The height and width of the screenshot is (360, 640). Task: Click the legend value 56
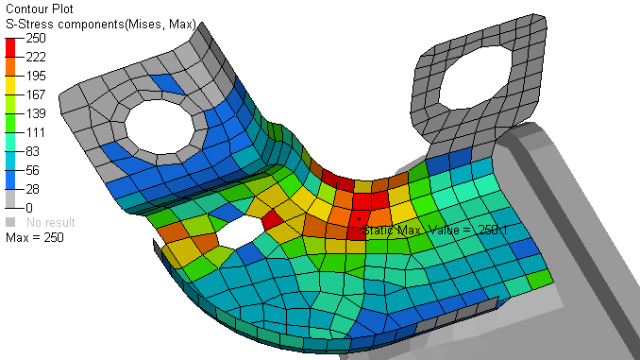pyautogui.click(x=33, y=170)
